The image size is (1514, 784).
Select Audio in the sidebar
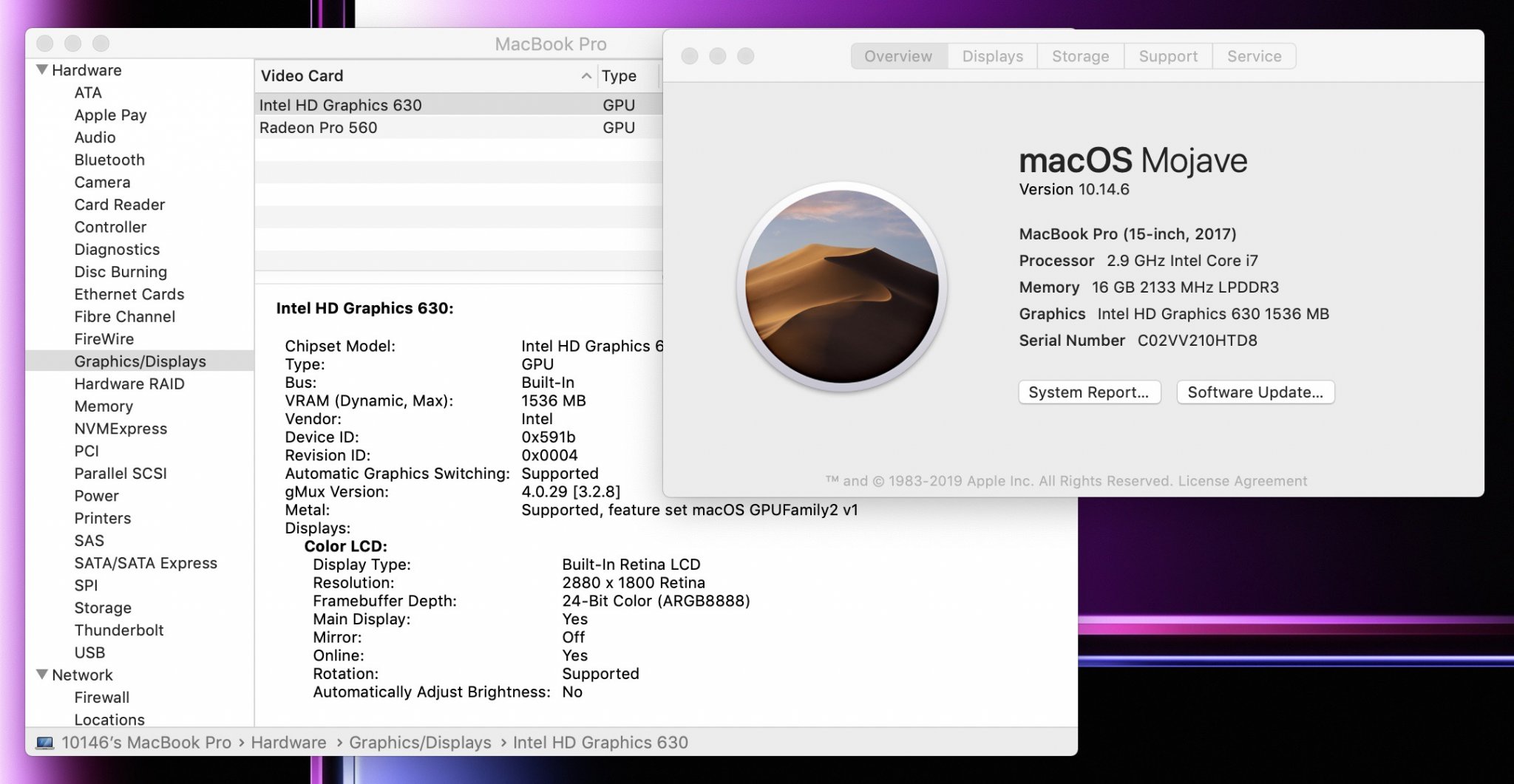[95, 137]
